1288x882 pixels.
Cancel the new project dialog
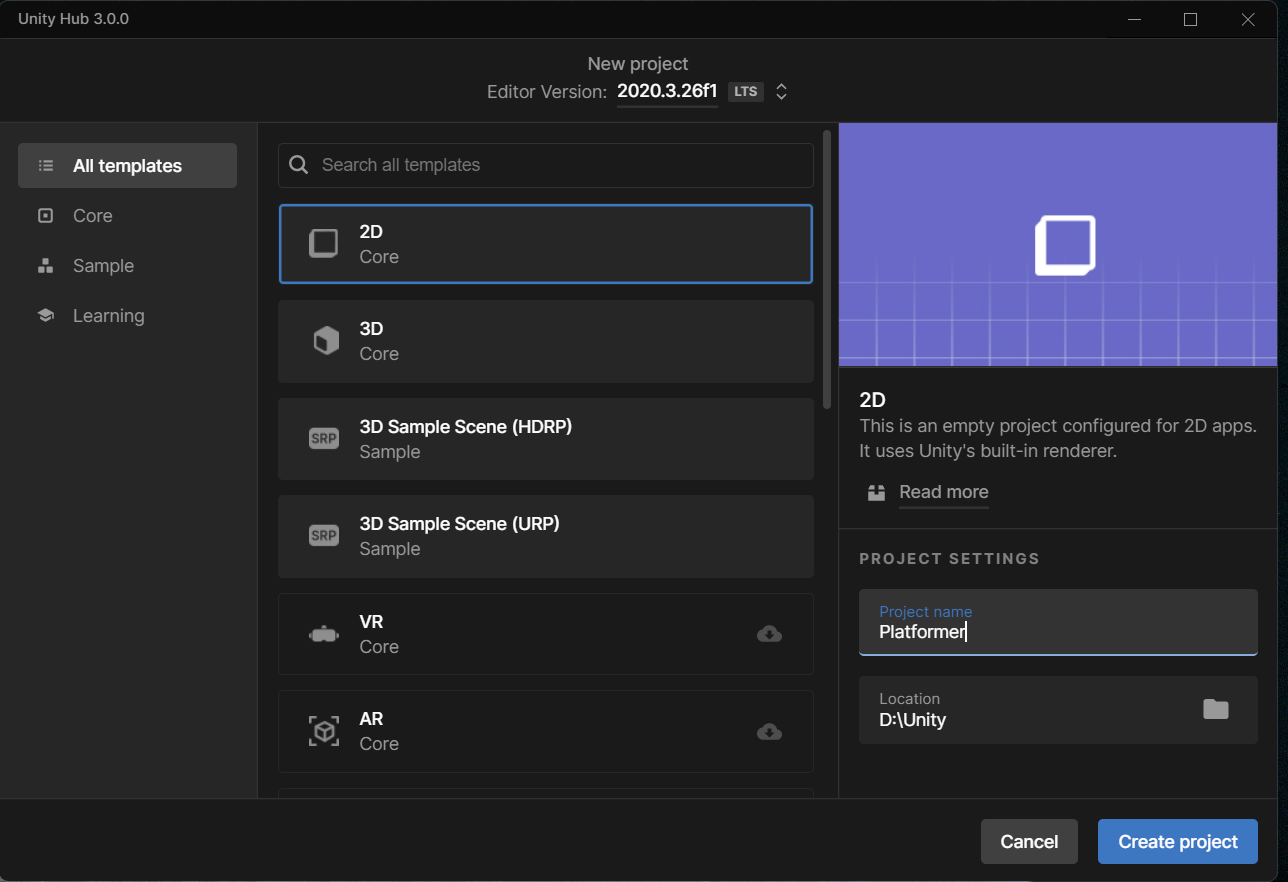1029,842
